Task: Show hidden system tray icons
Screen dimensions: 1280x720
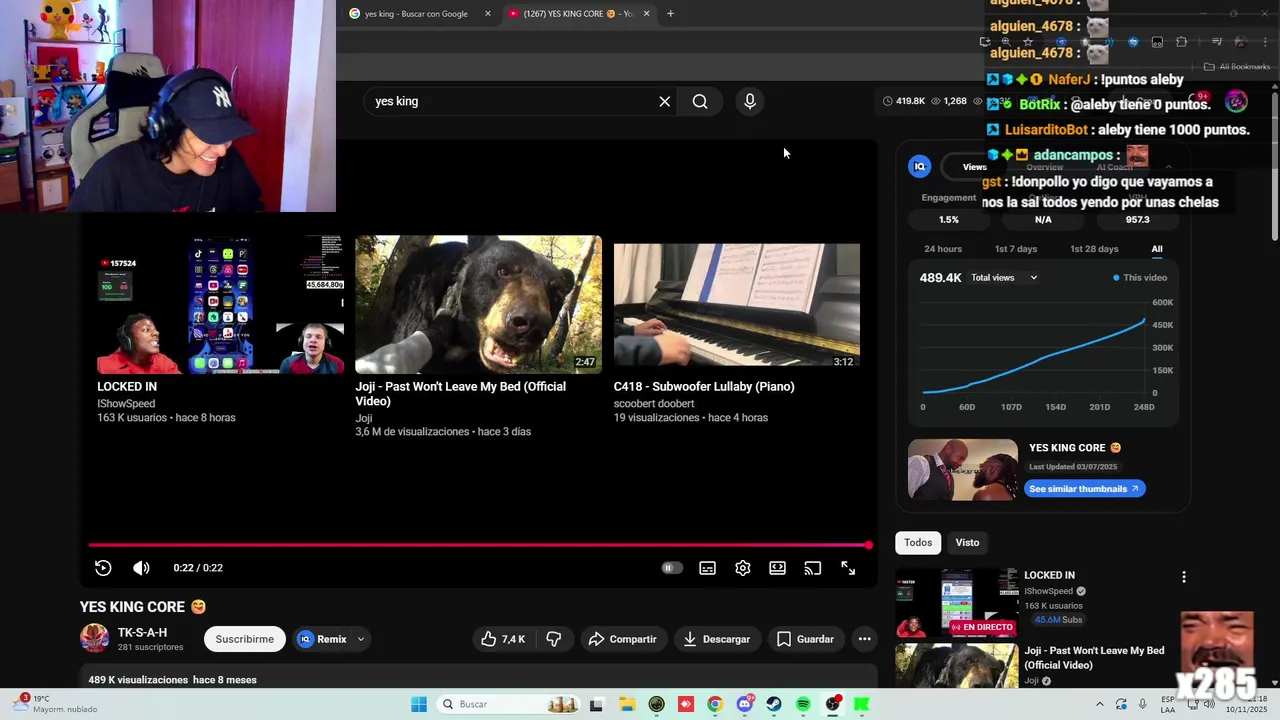Action: coord(1099,704)
